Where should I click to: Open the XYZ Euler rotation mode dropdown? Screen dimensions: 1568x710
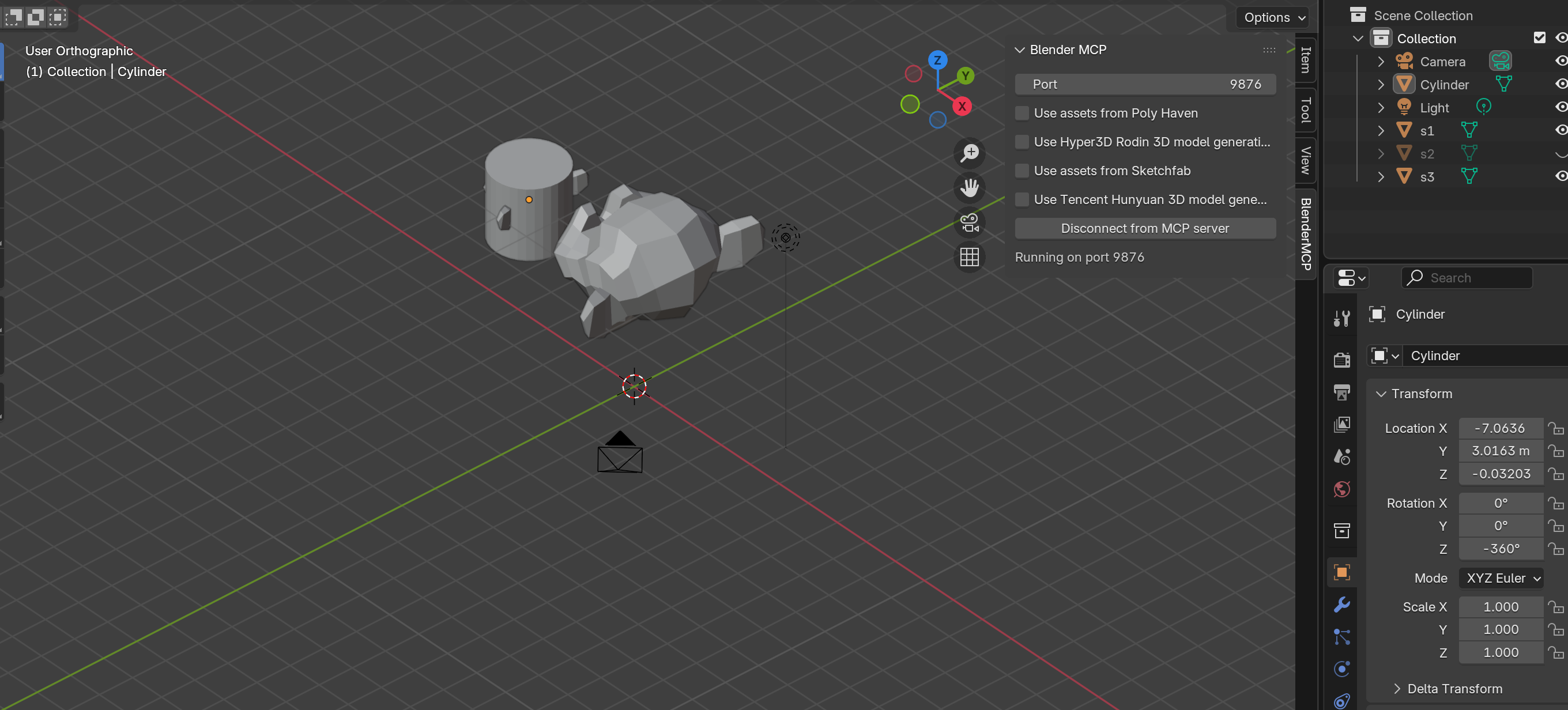click(x=1501, y=578)
